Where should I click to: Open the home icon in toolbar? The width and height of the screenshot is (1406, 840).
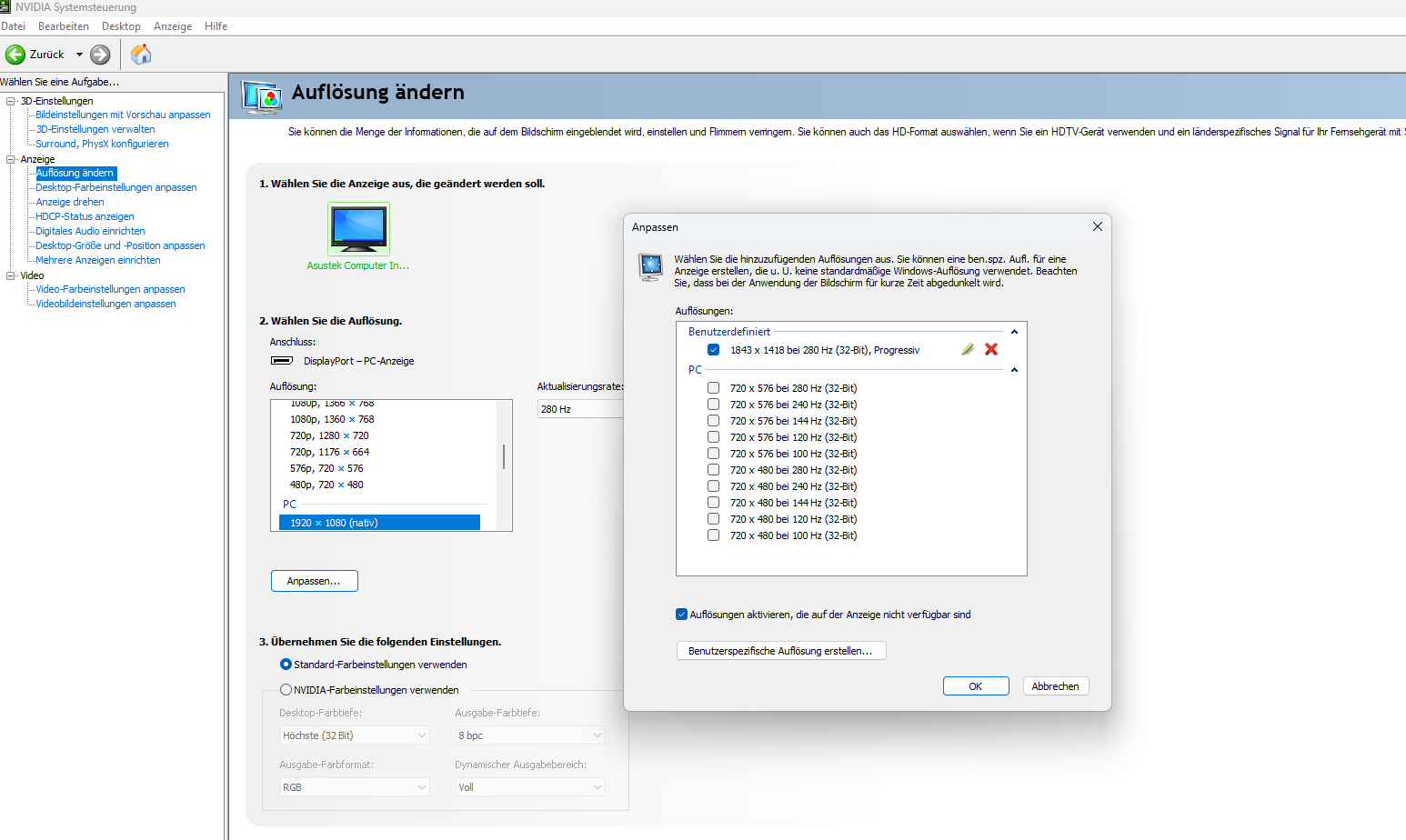click(141, 55)
